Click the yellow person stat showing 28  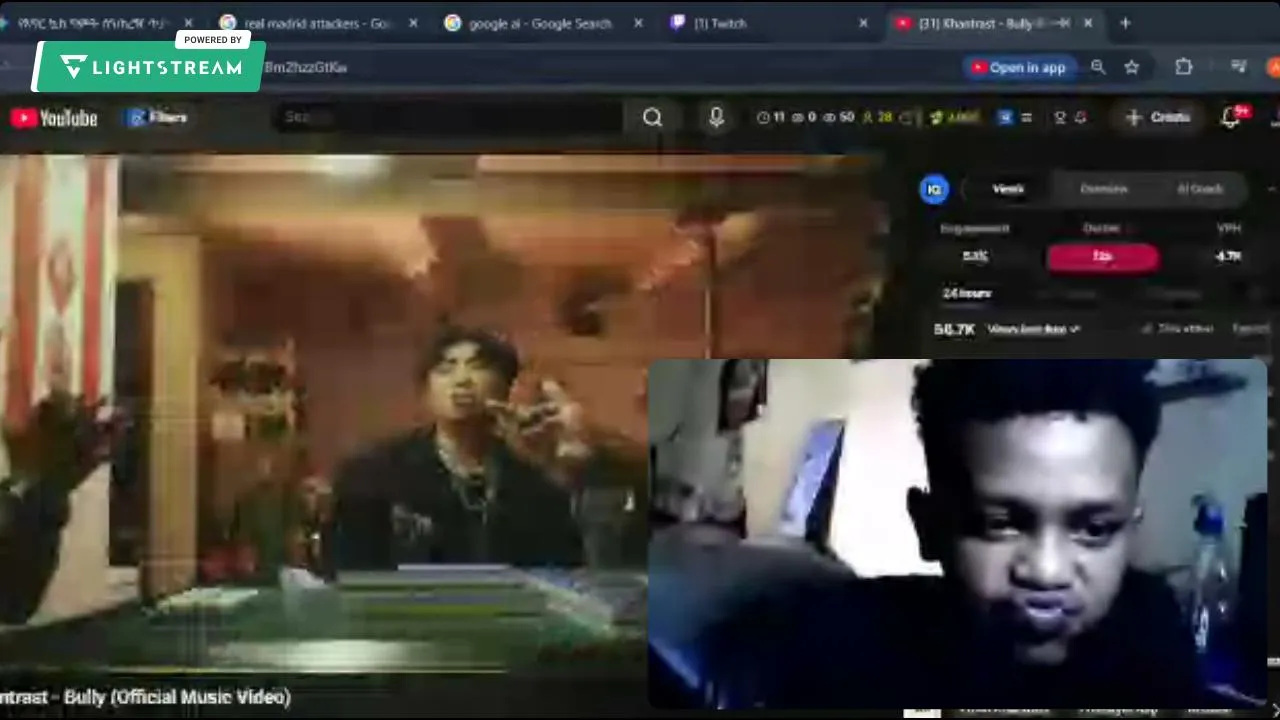tap(876, 117)
